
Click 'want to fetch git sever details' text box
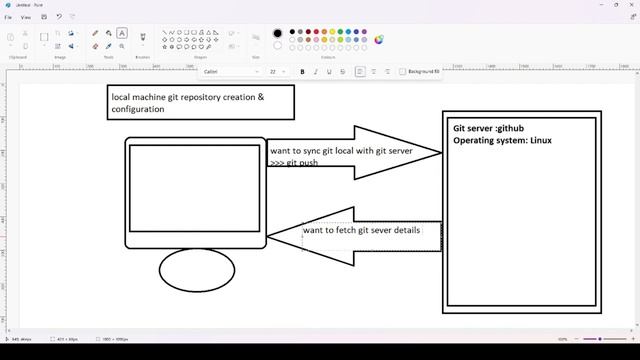(x=361, y=230)
